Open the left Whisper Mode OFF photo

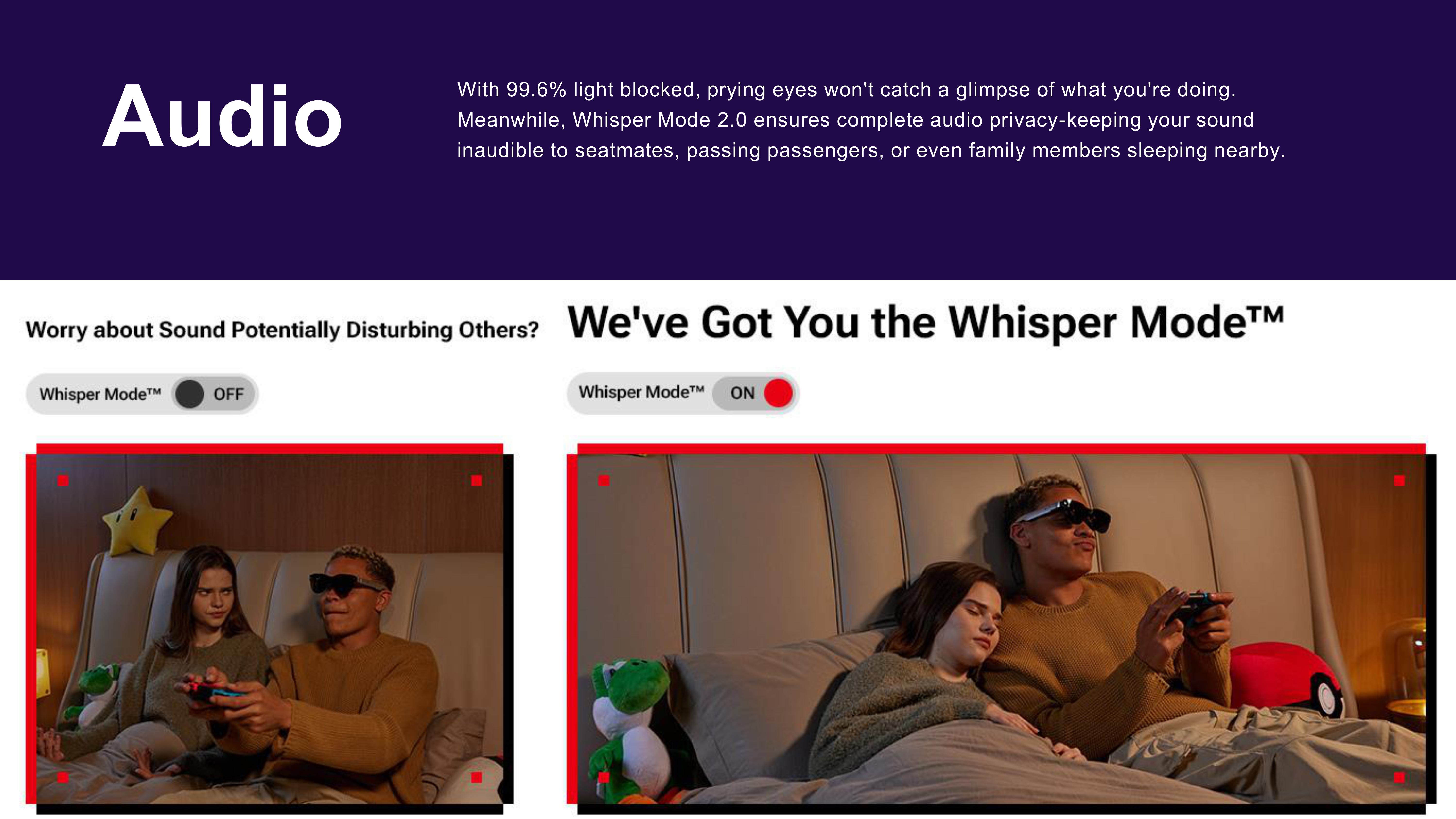(x=270, y=629)
